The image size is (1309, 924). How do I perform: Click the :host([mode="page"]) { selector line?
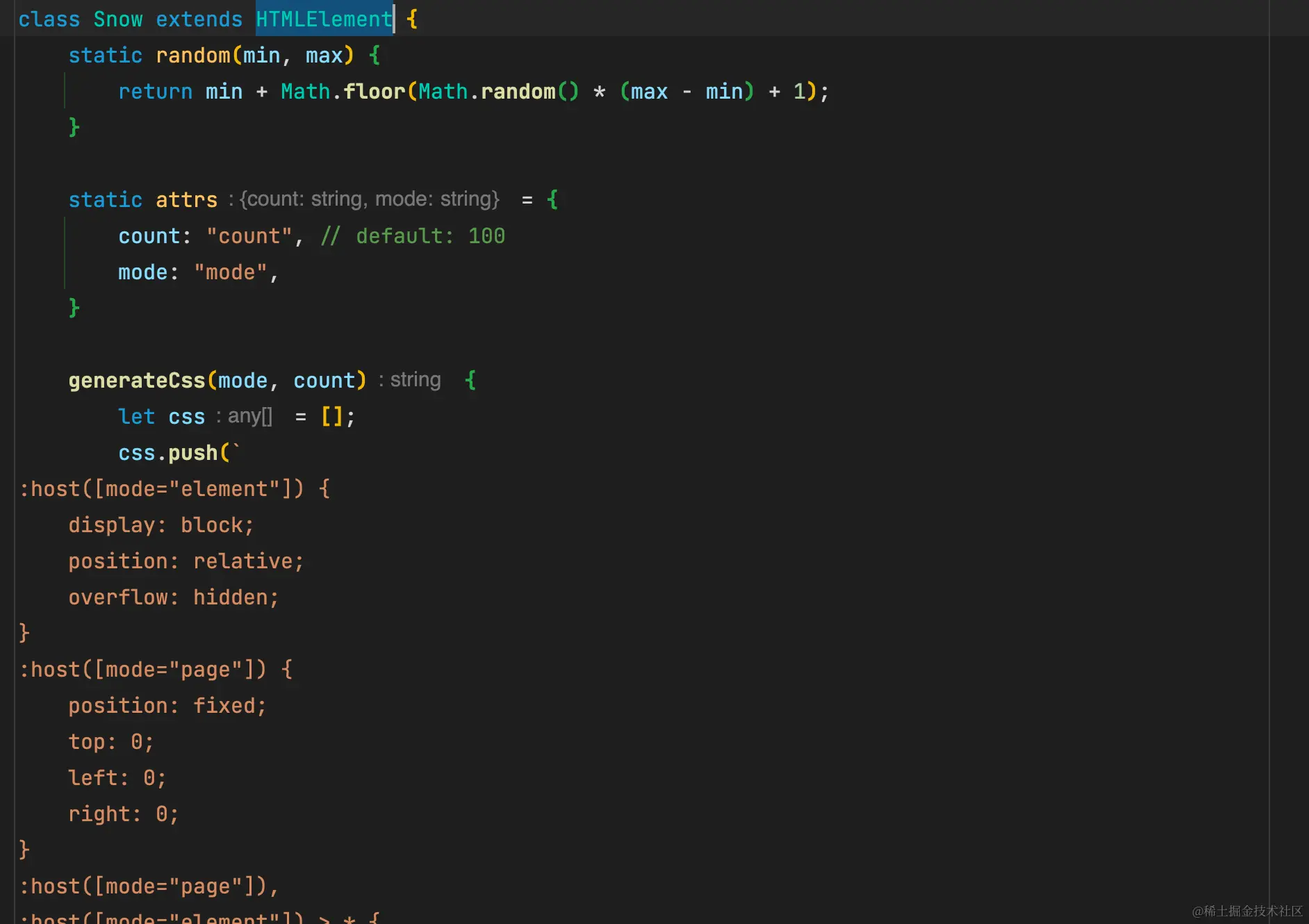click(x=156, y=669)
